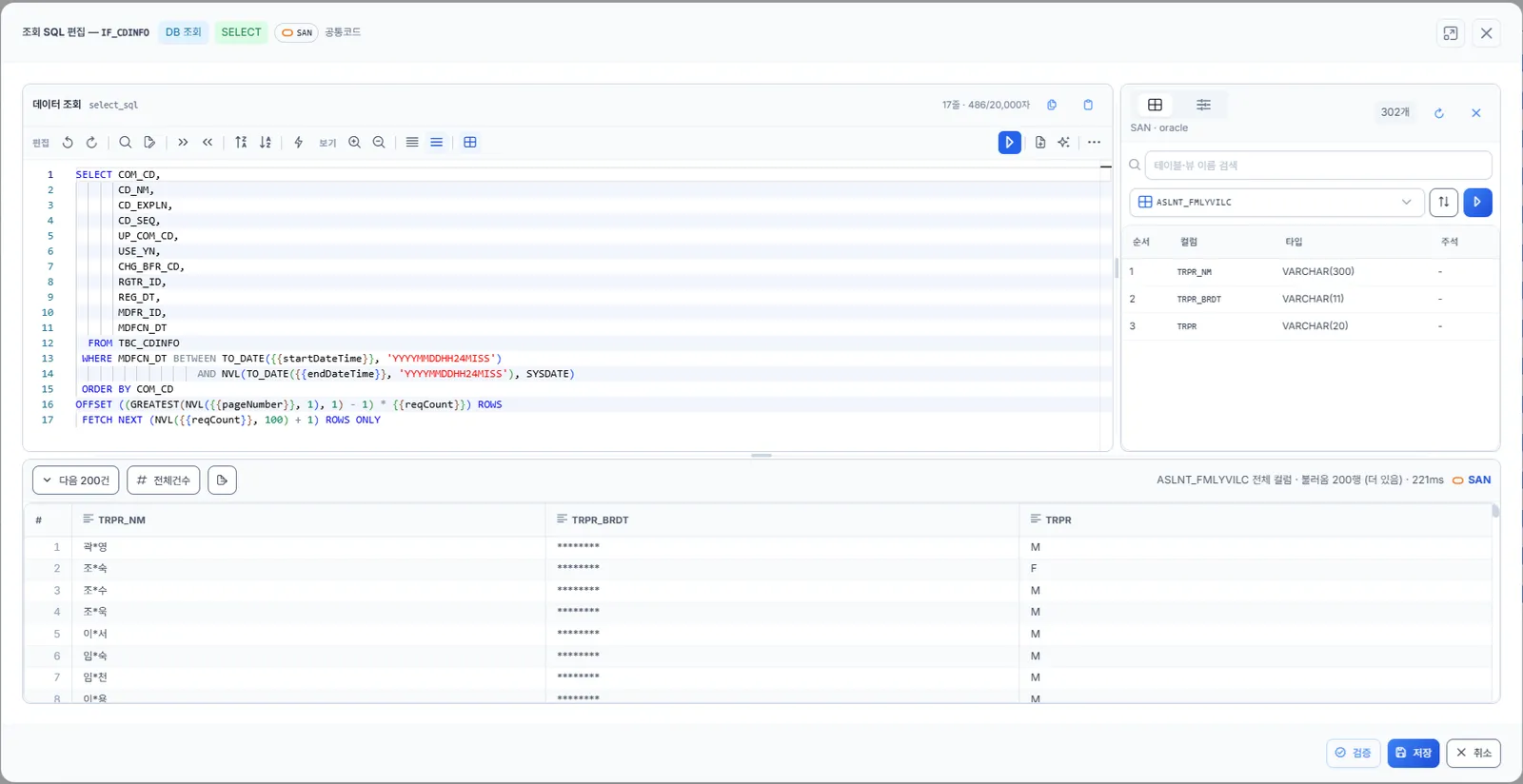The width and height of the screenshot is (1523, 784).
Task: Click the SAN link at results header right
Action: [x=1472, y=480]
